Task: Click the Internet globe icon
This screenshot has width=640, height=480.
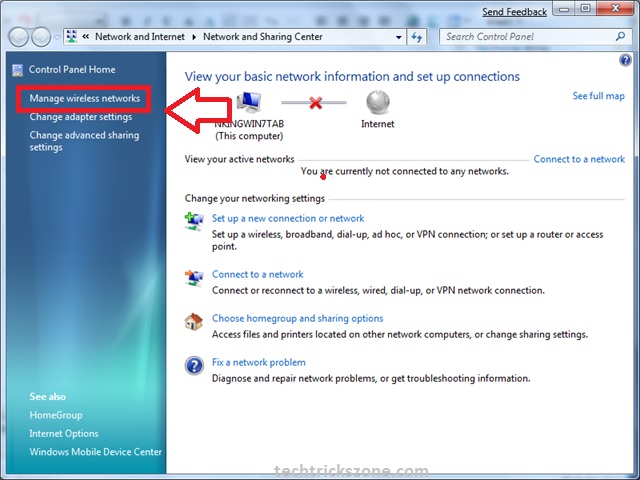Action: [x=377, y=102]
